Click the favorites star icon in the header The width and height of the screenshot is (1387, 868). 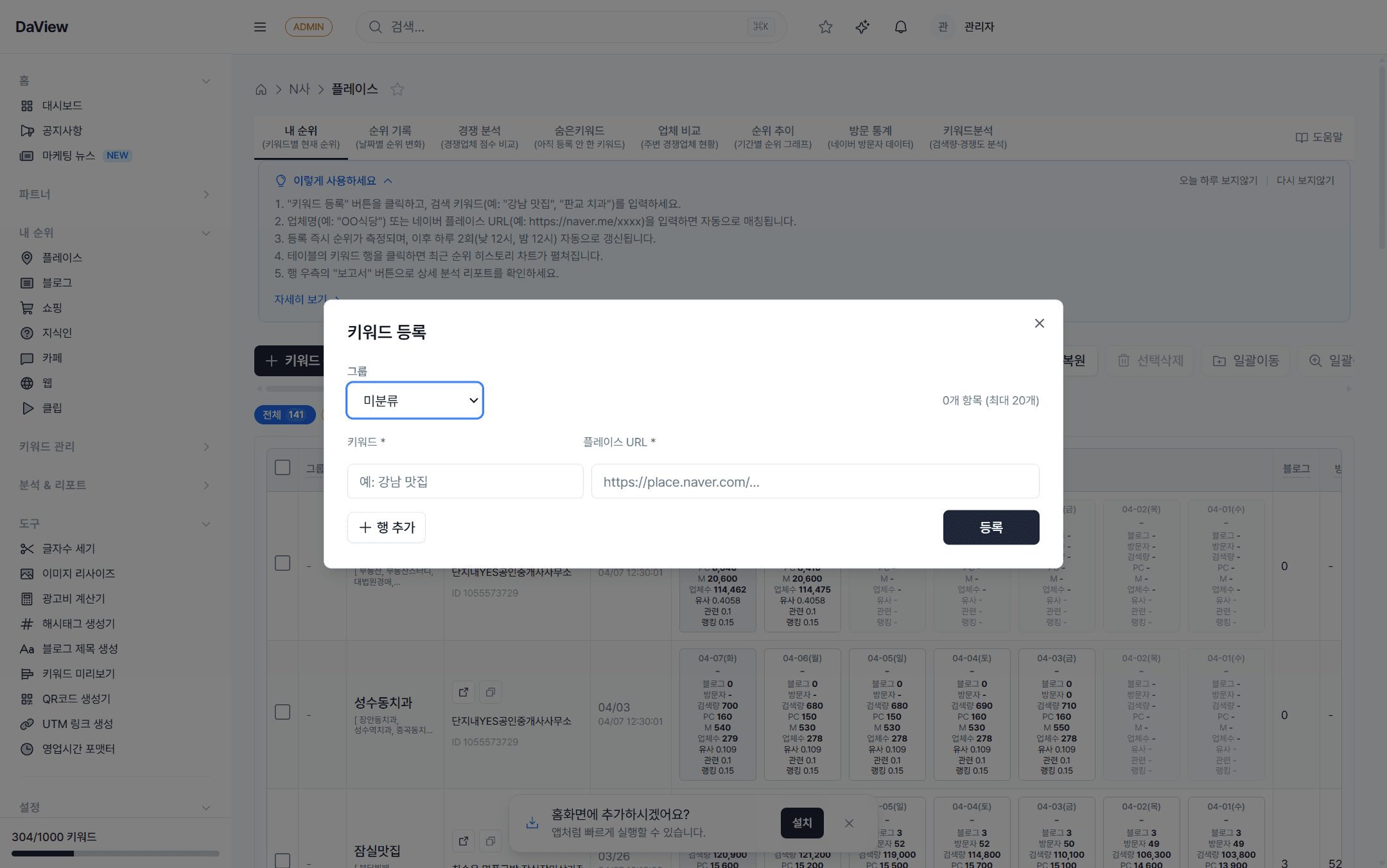825,26
